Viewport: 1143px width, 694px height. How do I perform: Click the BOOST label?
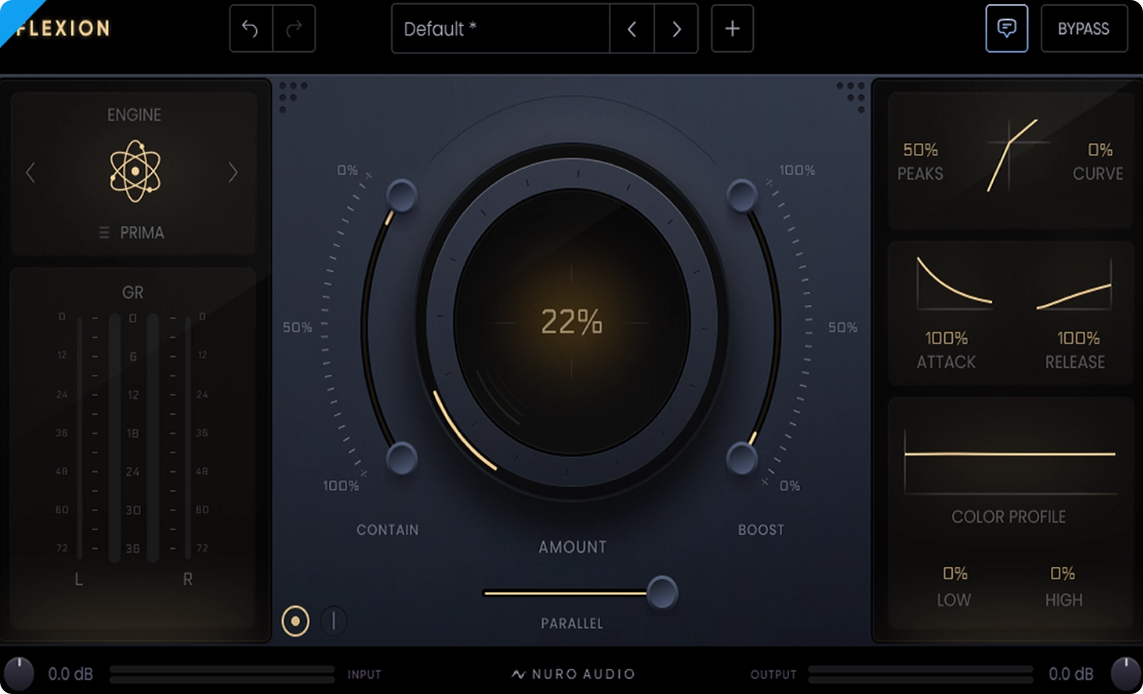761,530
